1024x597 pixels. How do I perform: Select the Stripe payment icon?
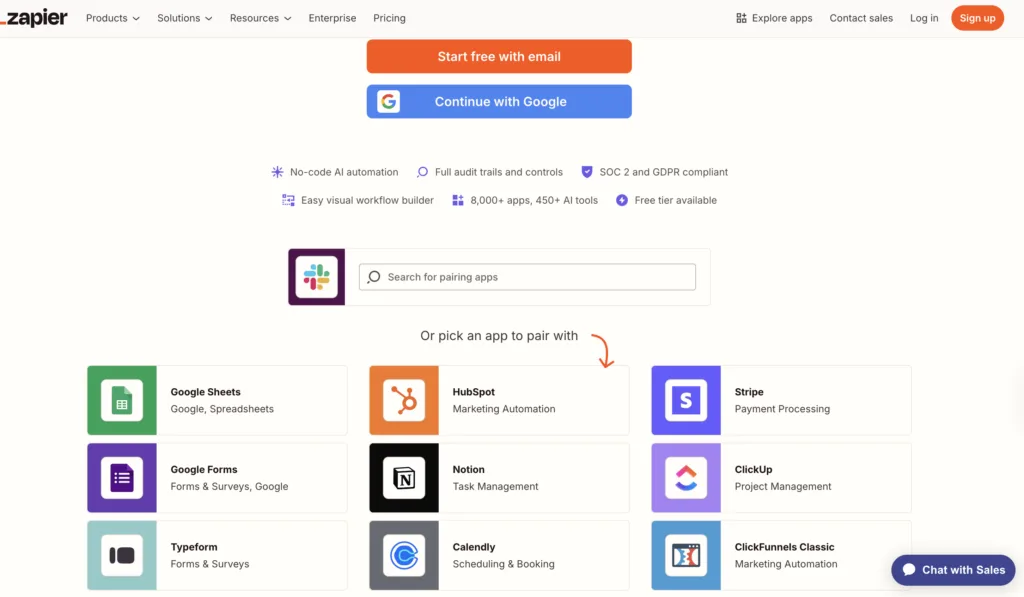686,400
